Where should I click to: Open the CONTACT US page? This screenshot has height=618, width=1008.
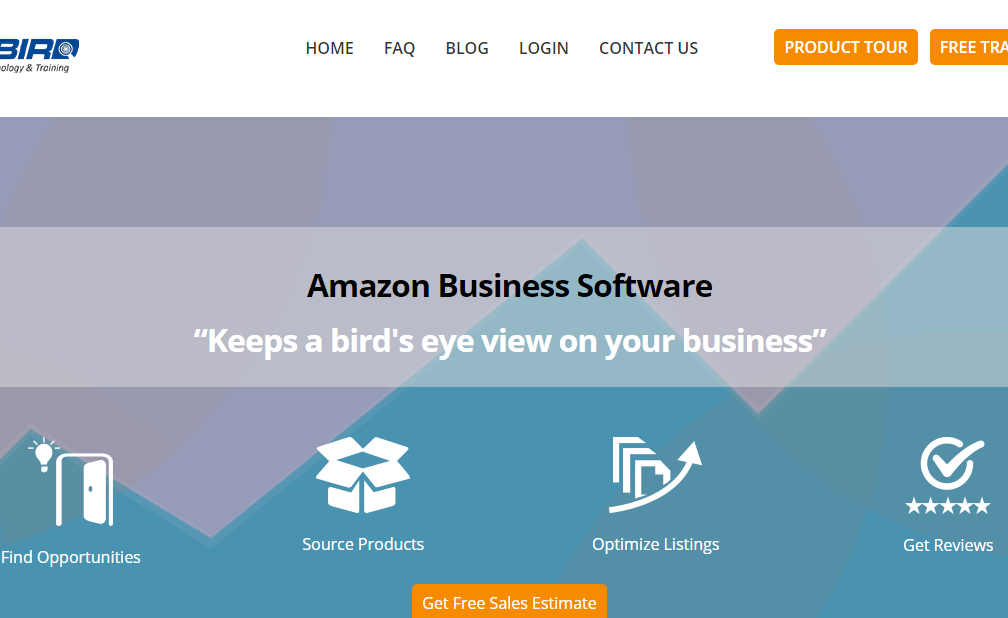point(648,48)
